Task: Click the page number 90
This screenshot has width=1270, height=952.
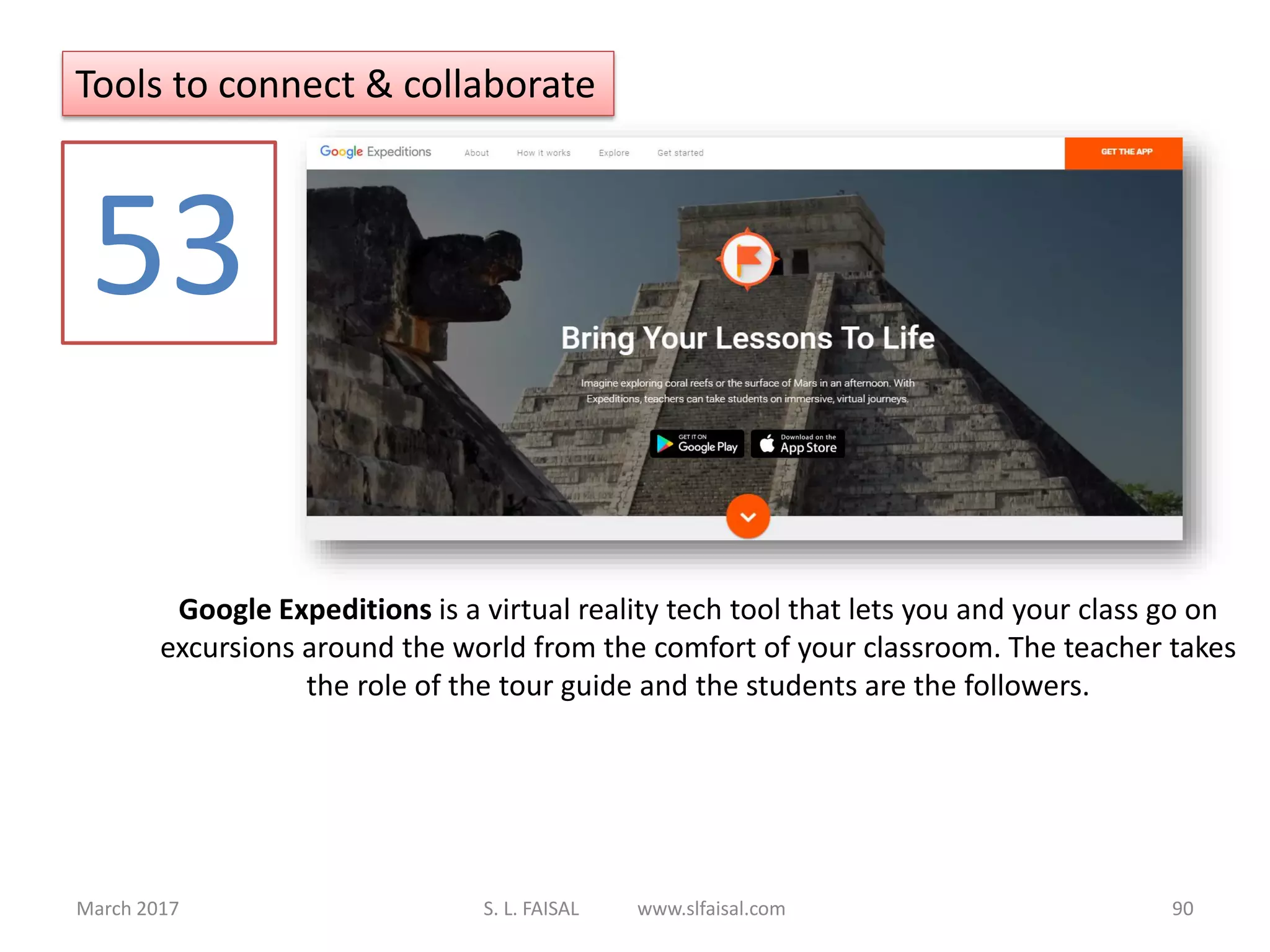Action: [1182, 909]
